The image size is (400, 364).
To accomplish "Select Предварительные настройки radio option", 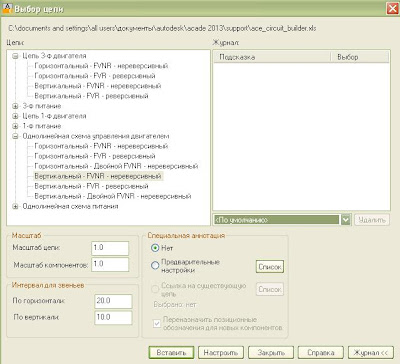I will (155, 266).
